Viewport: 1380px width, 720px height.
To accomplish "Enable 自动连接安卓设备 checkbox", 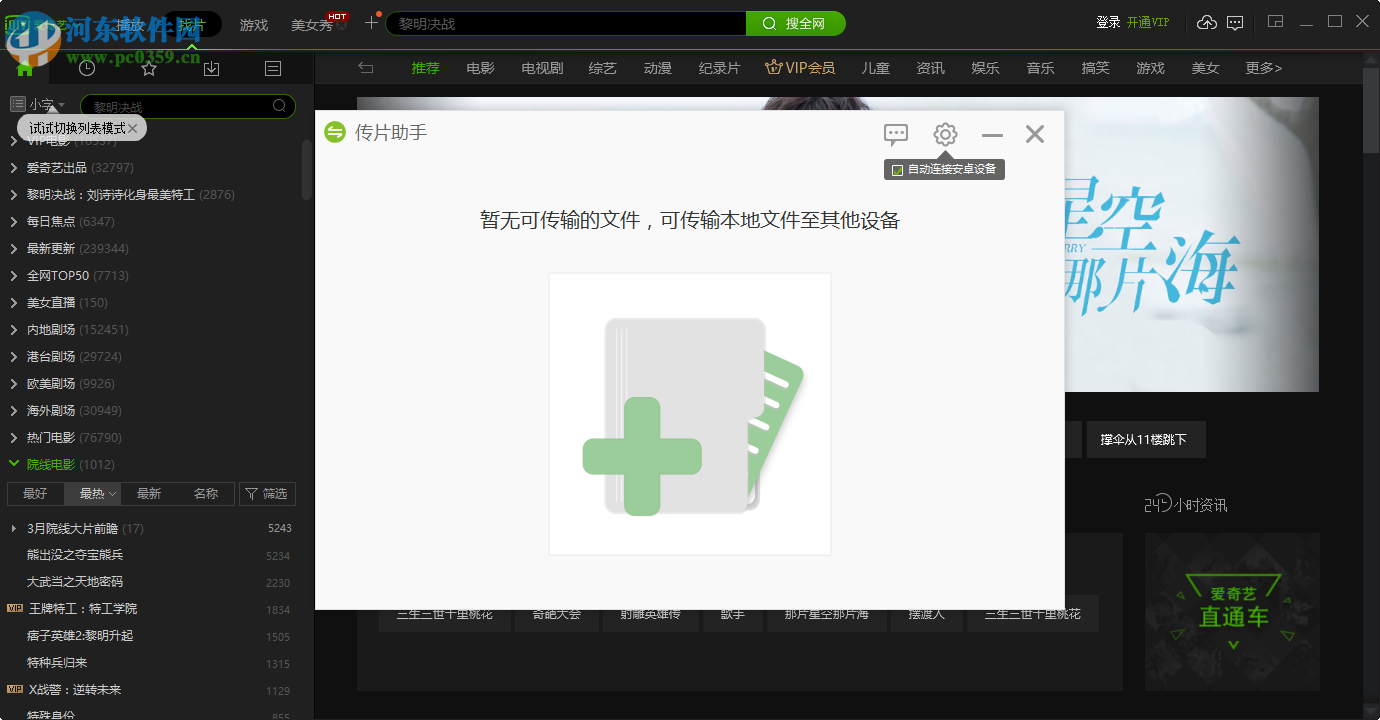I will [x=896, y=170].
